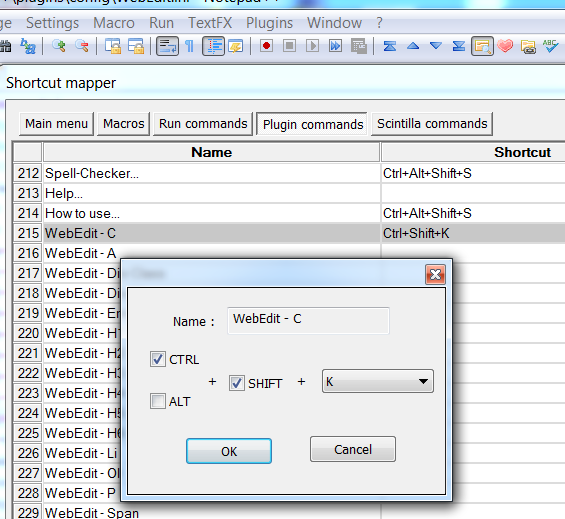Open the Macro menu
This screenshot has width=565, height=519.
114,23
